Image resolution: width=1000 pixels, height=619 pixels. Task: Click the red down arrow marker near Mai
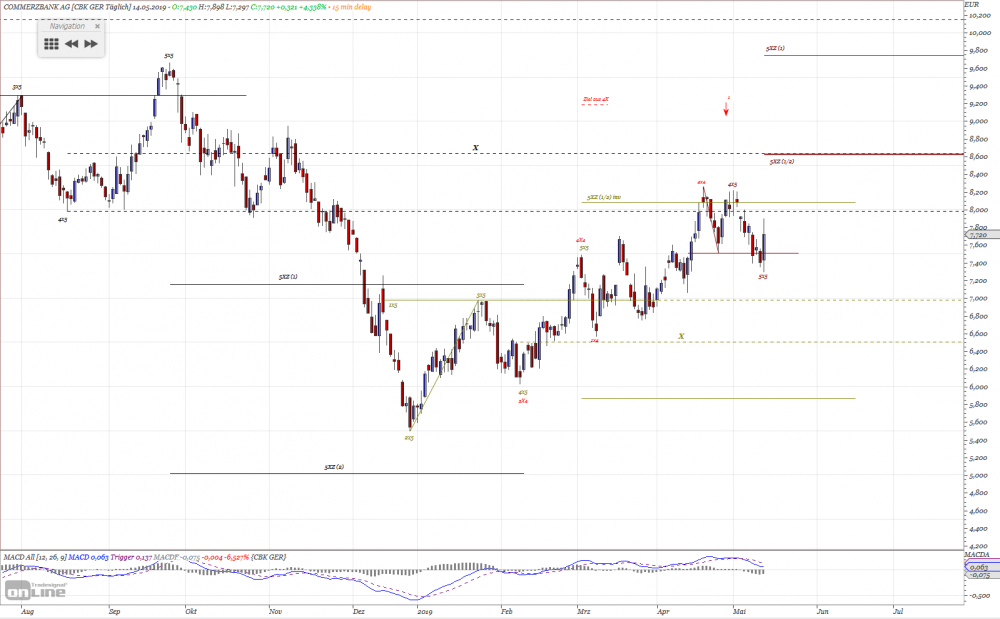[726, 108]
